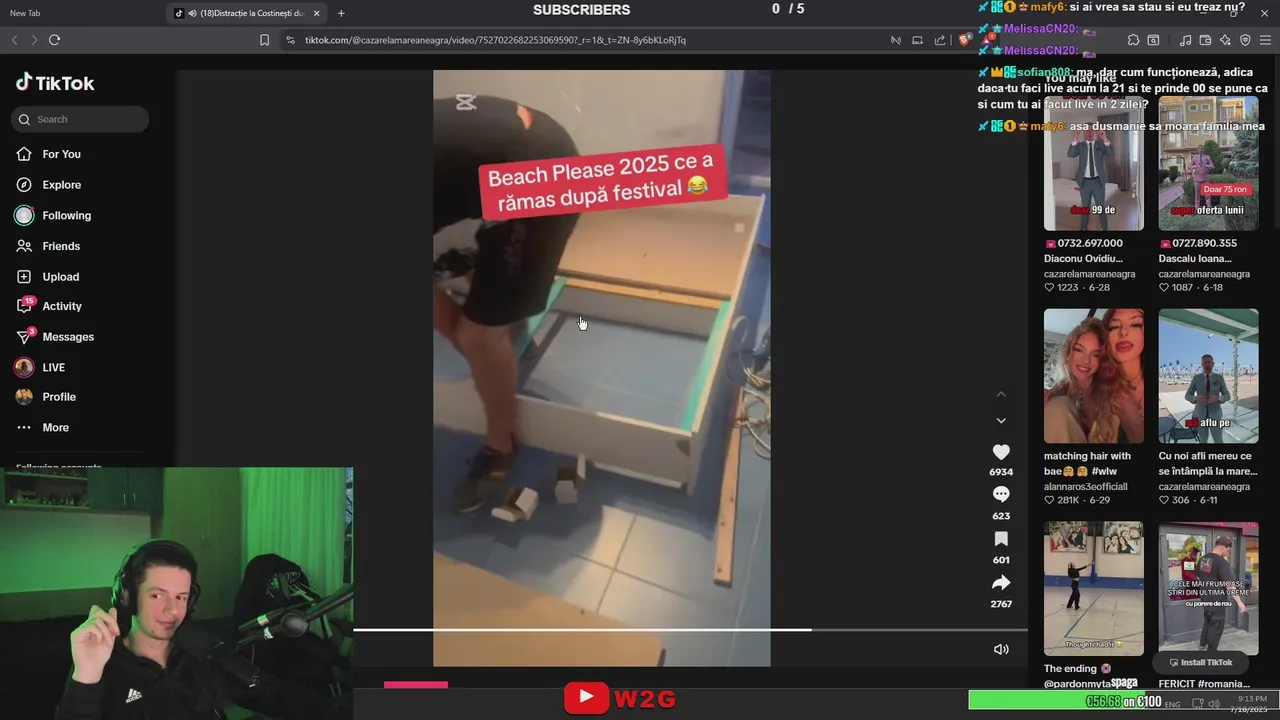Go to next video arrow

(1001, 420)
